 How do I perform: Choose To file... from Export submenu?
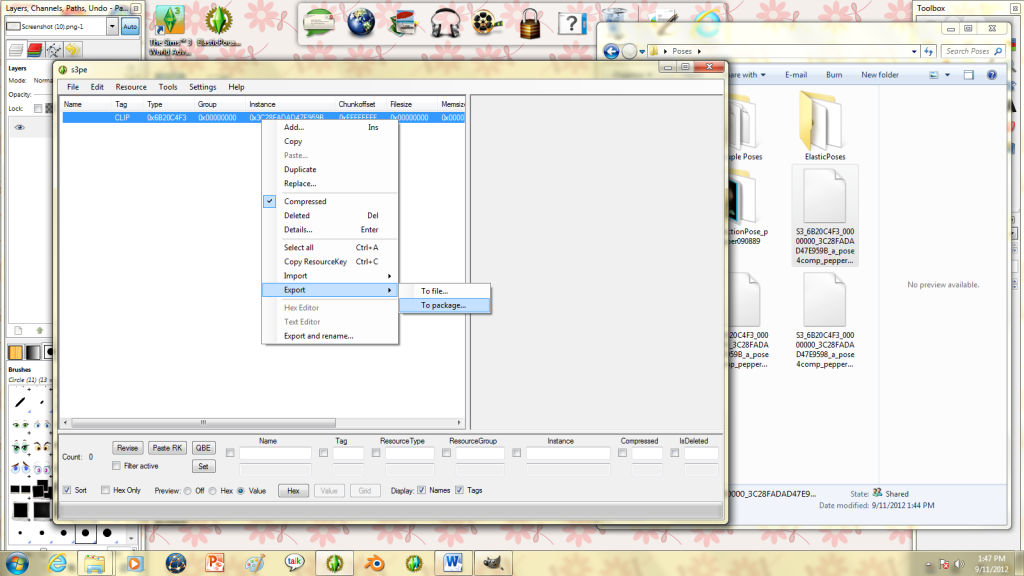tap(445, 291)
